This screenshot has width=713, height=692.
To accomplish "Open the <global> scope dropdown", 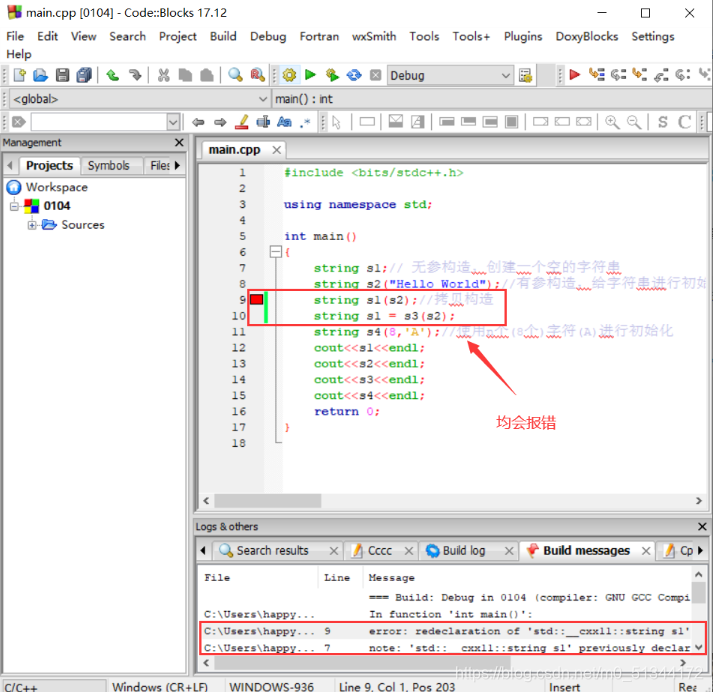I will 140,99.
